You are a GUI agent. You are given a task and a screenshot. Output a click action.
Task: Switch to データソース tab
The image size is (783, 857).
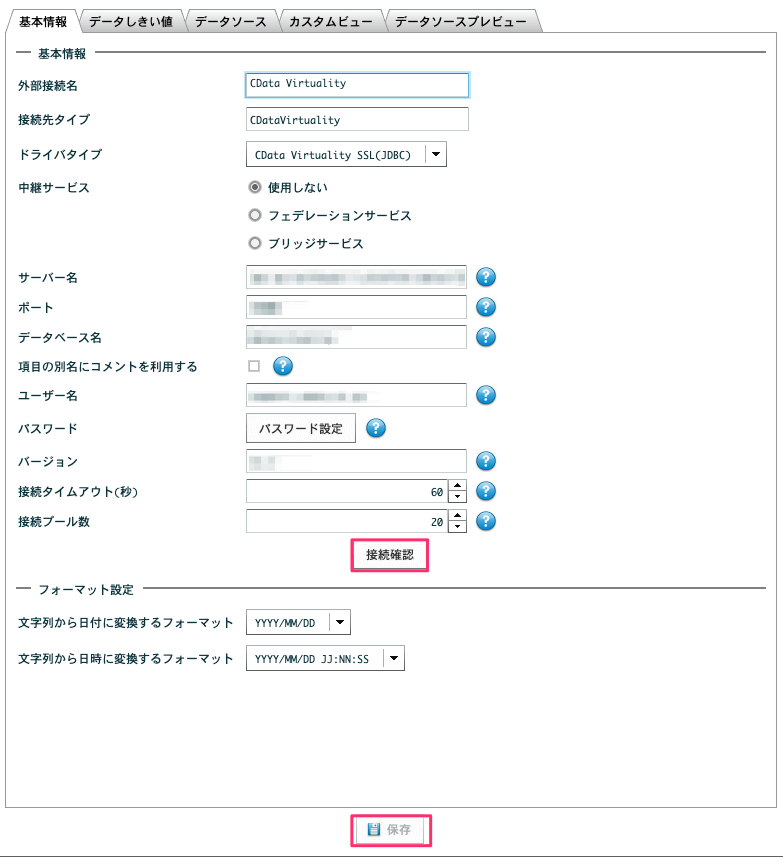click(x=231, y=21)
